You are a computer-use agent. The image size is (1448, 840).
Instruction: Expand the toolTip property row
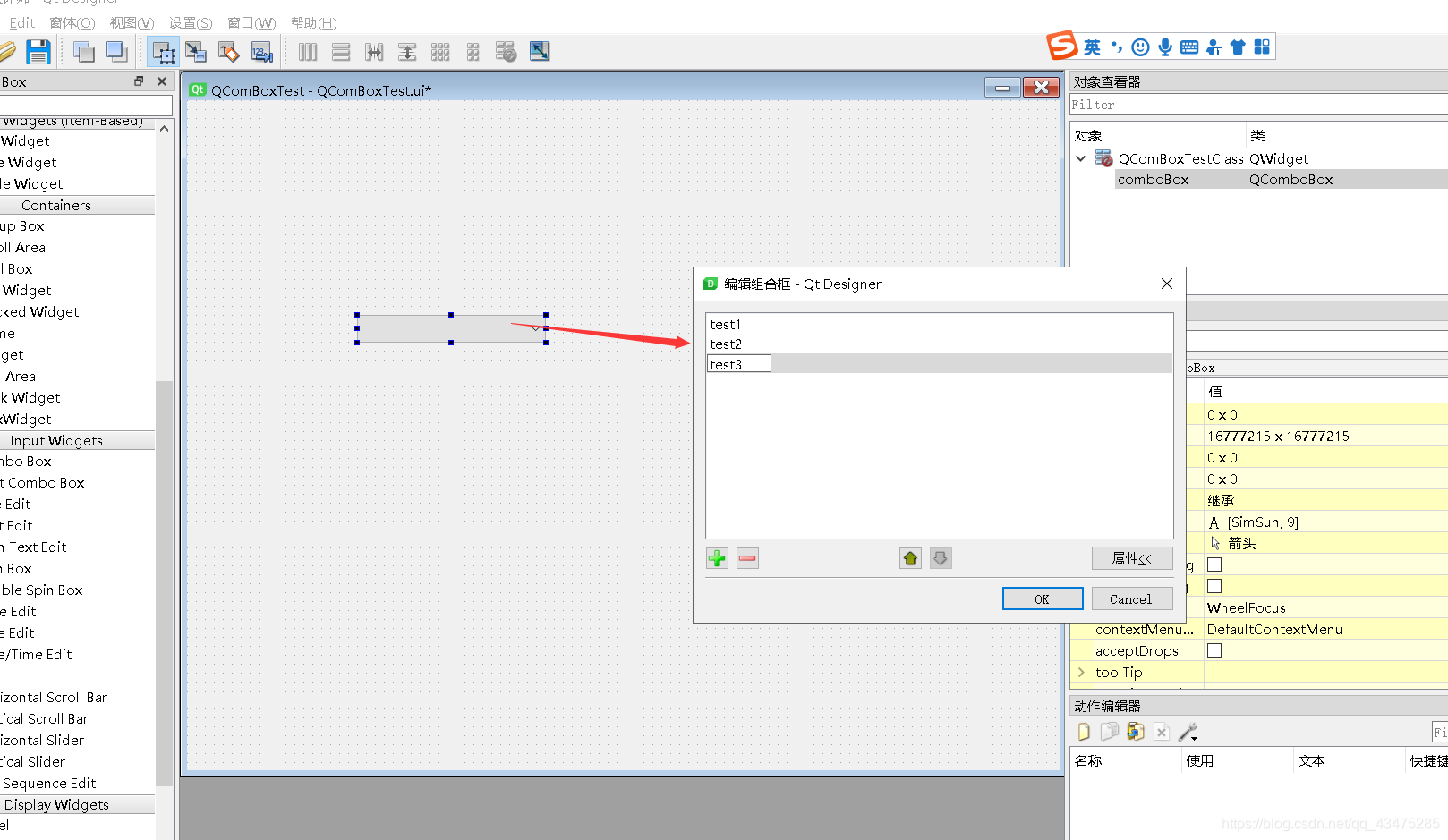point(1081,672)
